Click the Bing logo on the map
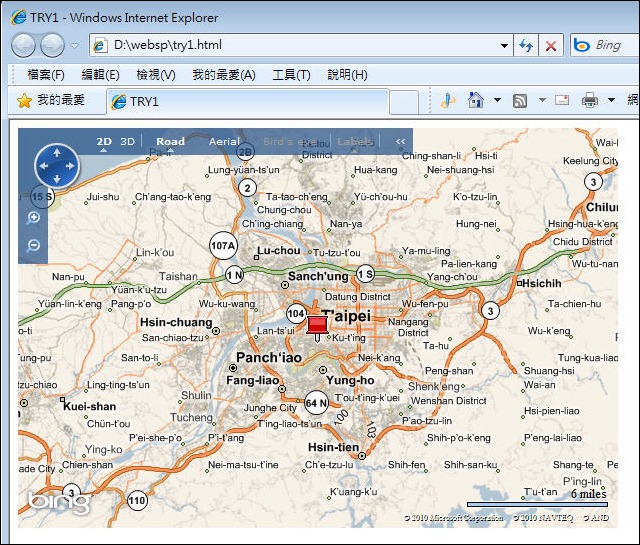 click(59, 503)
